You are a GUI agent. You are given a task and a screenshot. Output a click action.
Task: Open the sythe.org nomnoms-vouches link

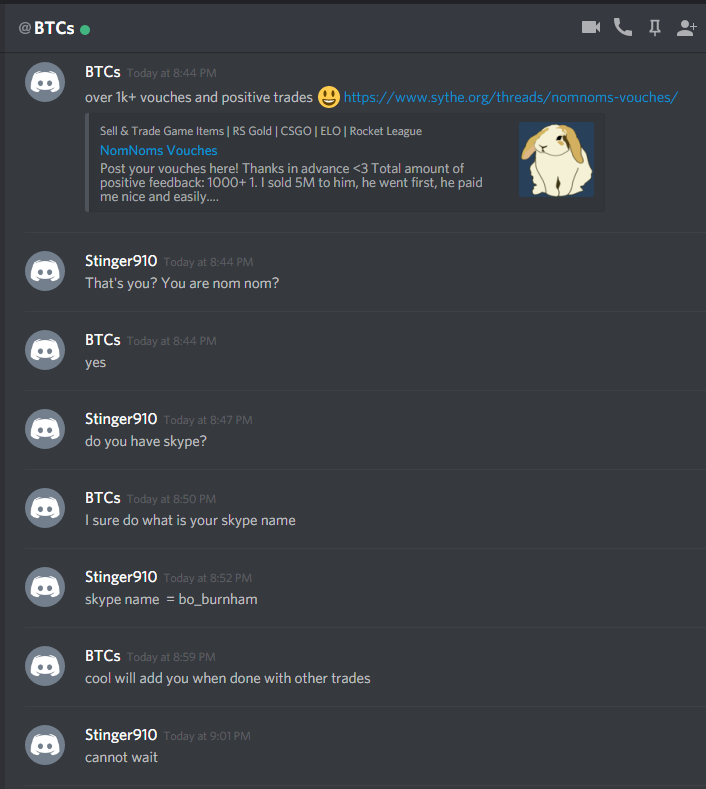(511, 97)
